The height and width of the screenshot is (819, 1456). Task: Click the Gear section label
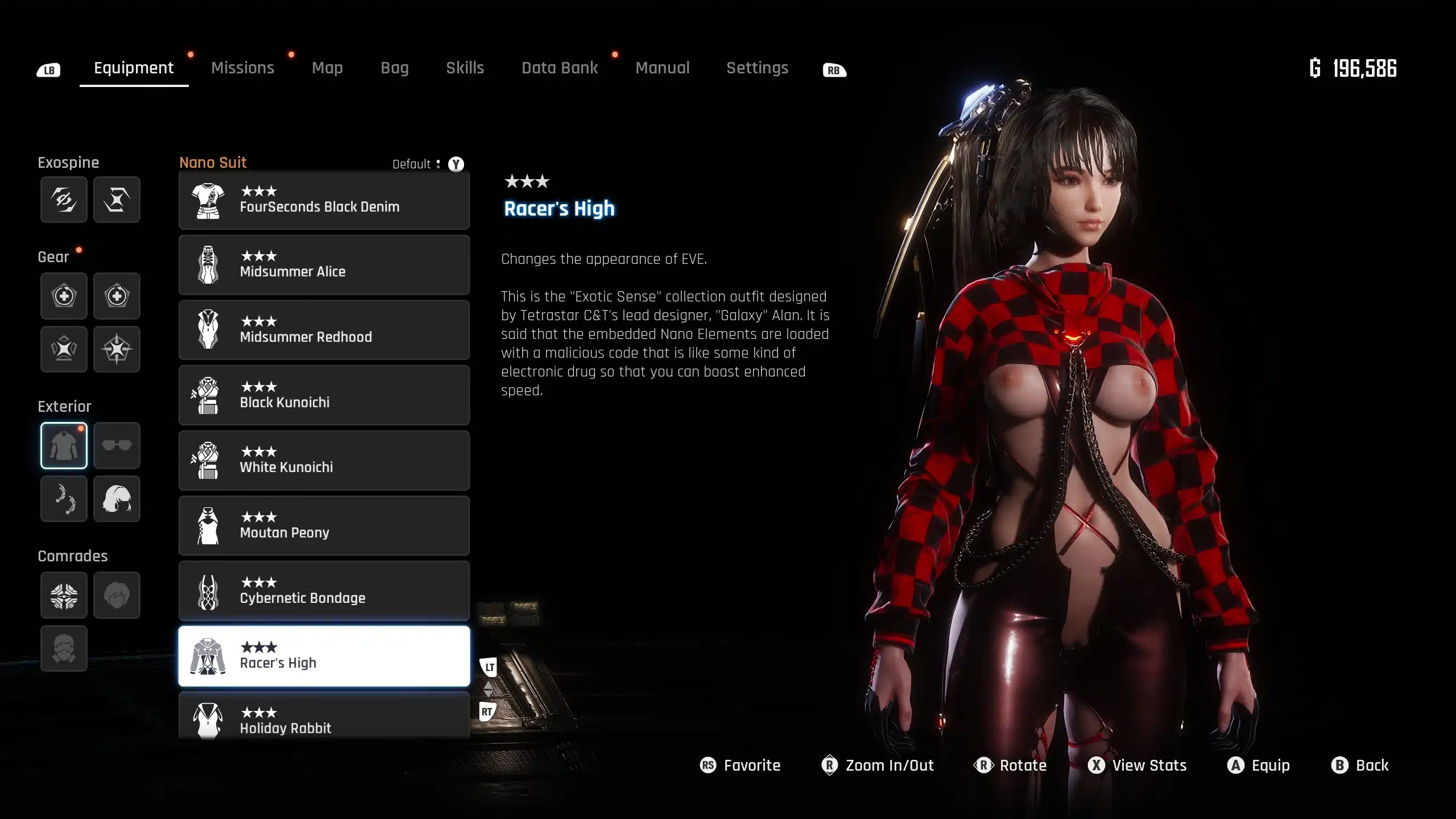pyautogui.click(x=53, y=257)
